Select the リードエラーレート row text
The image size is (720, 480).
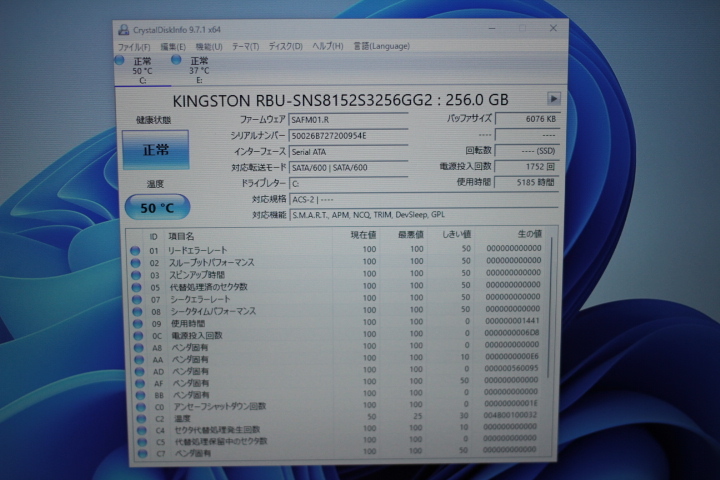(x=197, y=250)
